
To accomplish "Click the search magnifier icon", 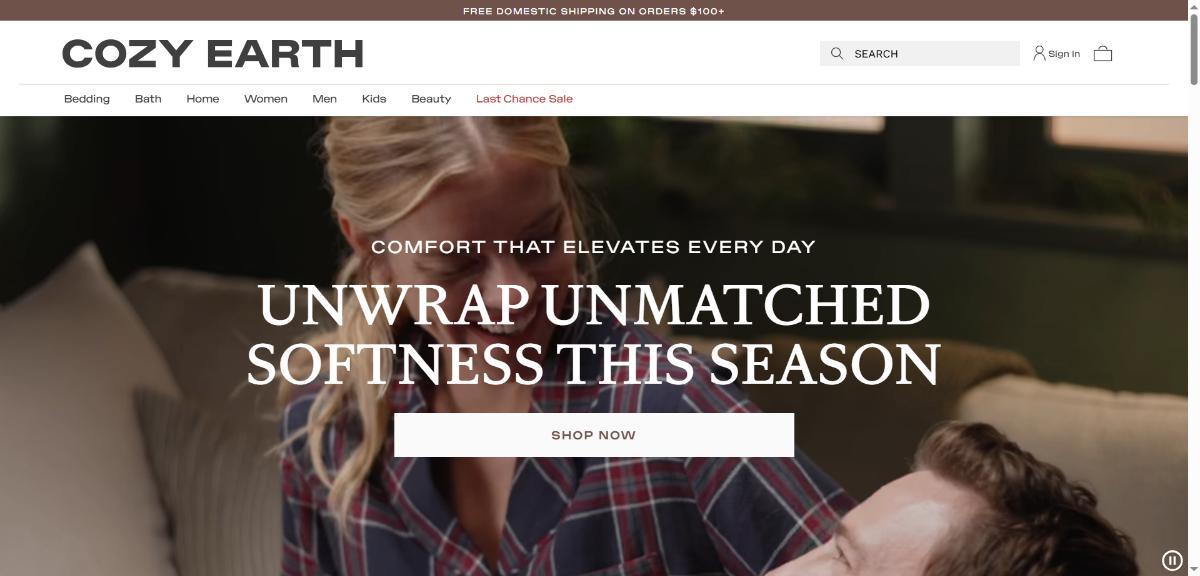I will 837,53.
